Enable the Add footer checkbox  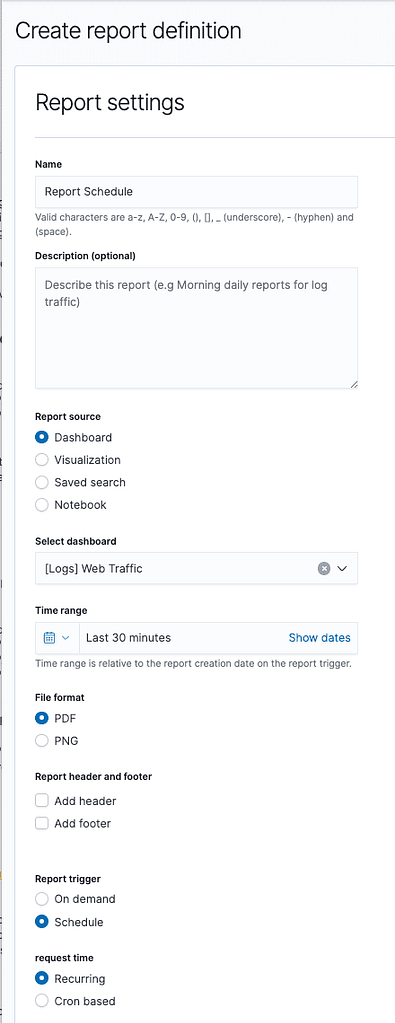pos(42,823)
